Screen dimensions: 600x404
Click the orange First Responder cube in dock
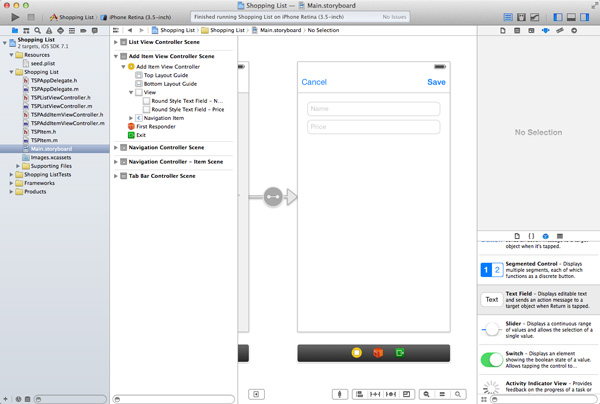(x=378, y=353)
